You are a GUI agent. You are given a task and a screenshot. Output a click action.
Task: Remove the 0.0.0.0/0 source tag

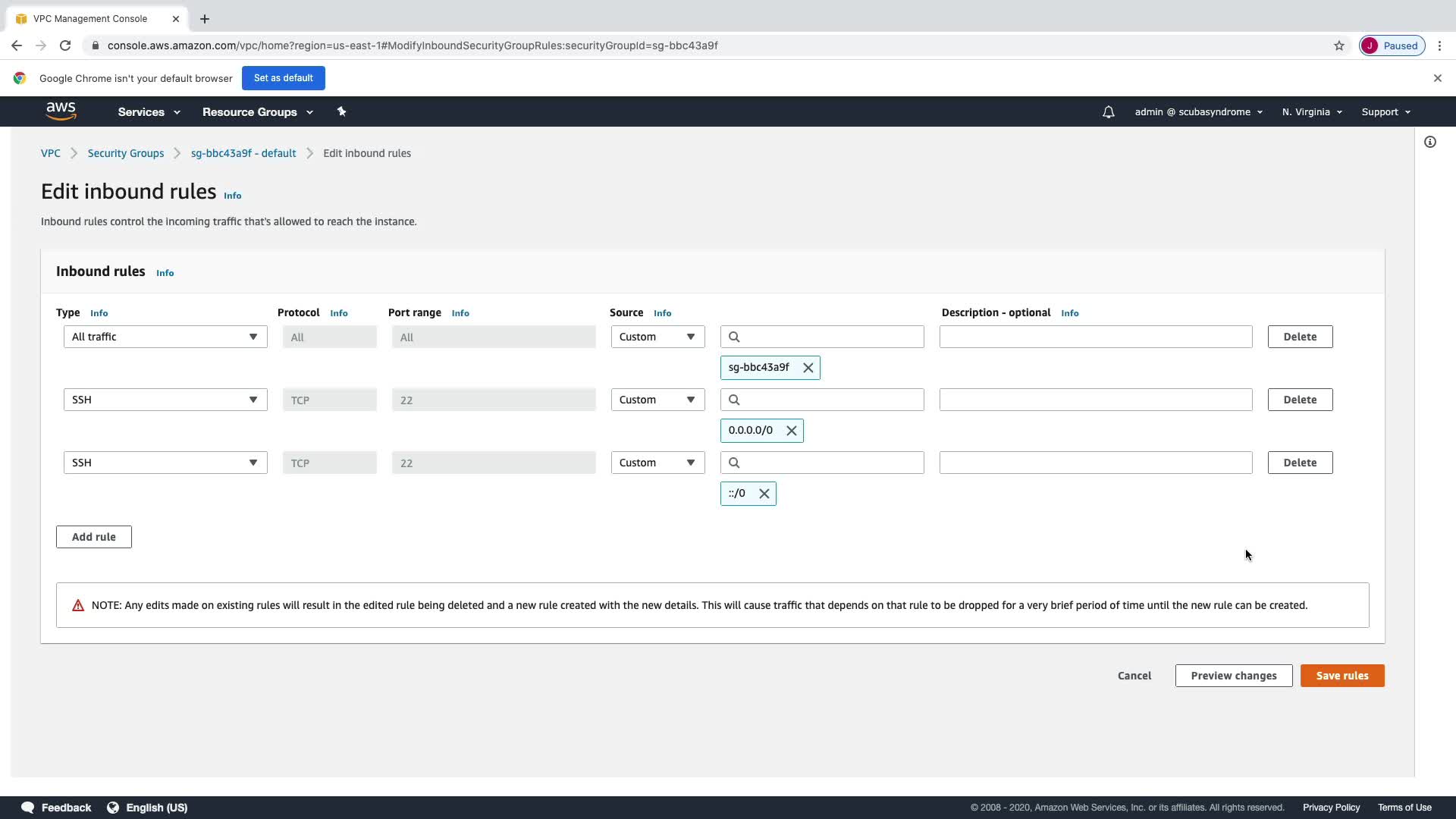[x=791, y=431]
